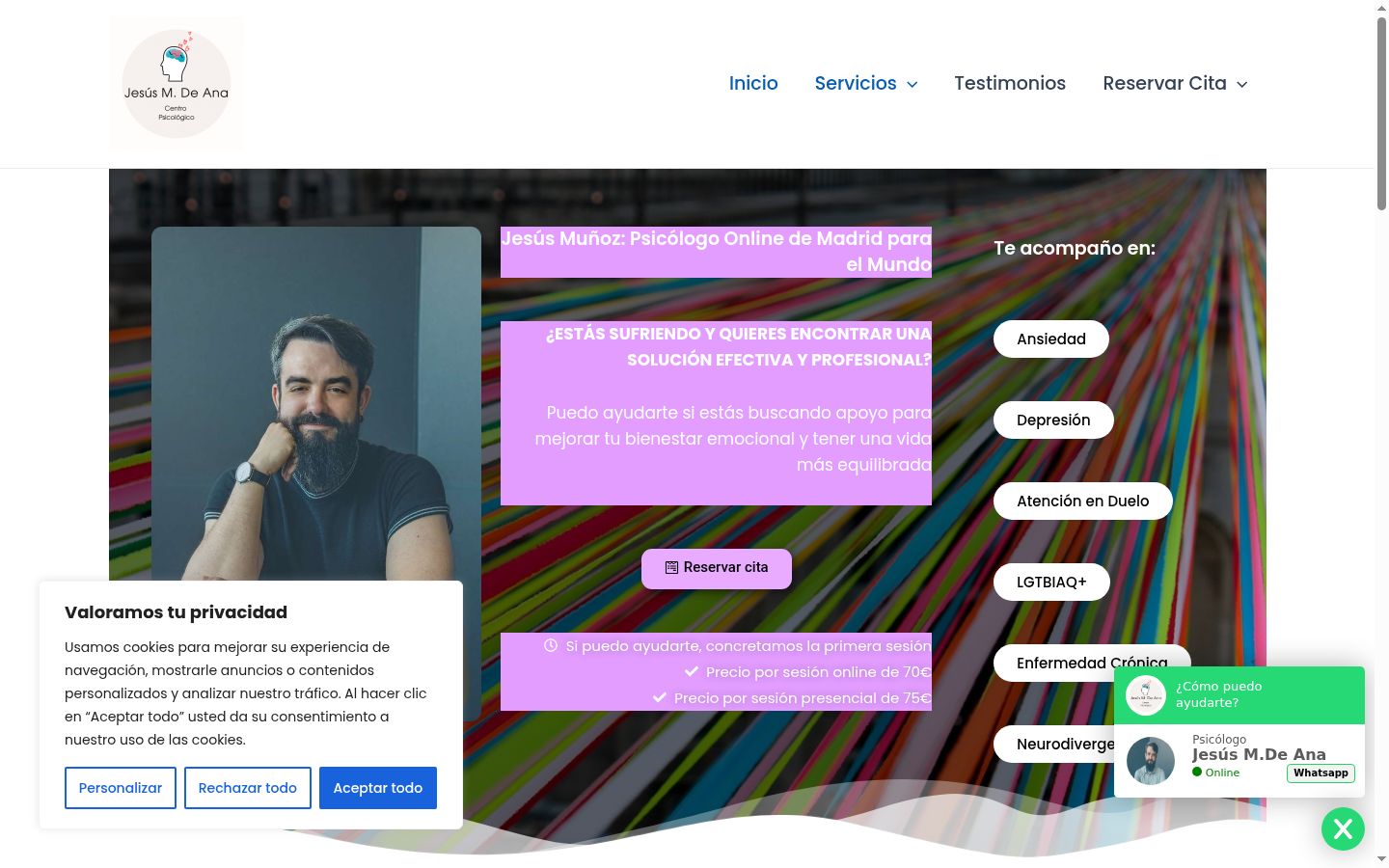The image size is (1389, 868).
Task: Click the Valoramos tu privacidad heading
Action: point(176,611)
